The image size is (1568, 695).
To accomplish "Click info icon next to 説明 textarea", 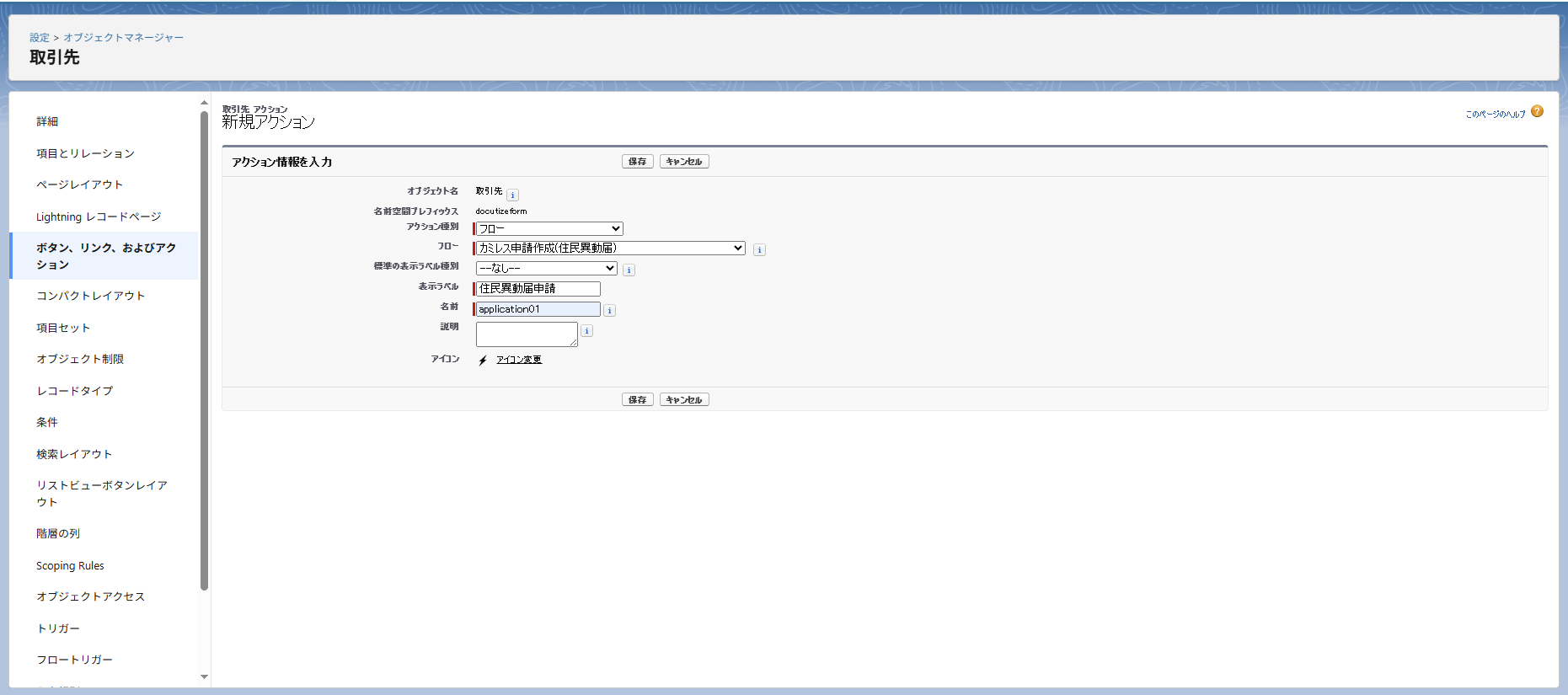I will click(x=586, y=331).
